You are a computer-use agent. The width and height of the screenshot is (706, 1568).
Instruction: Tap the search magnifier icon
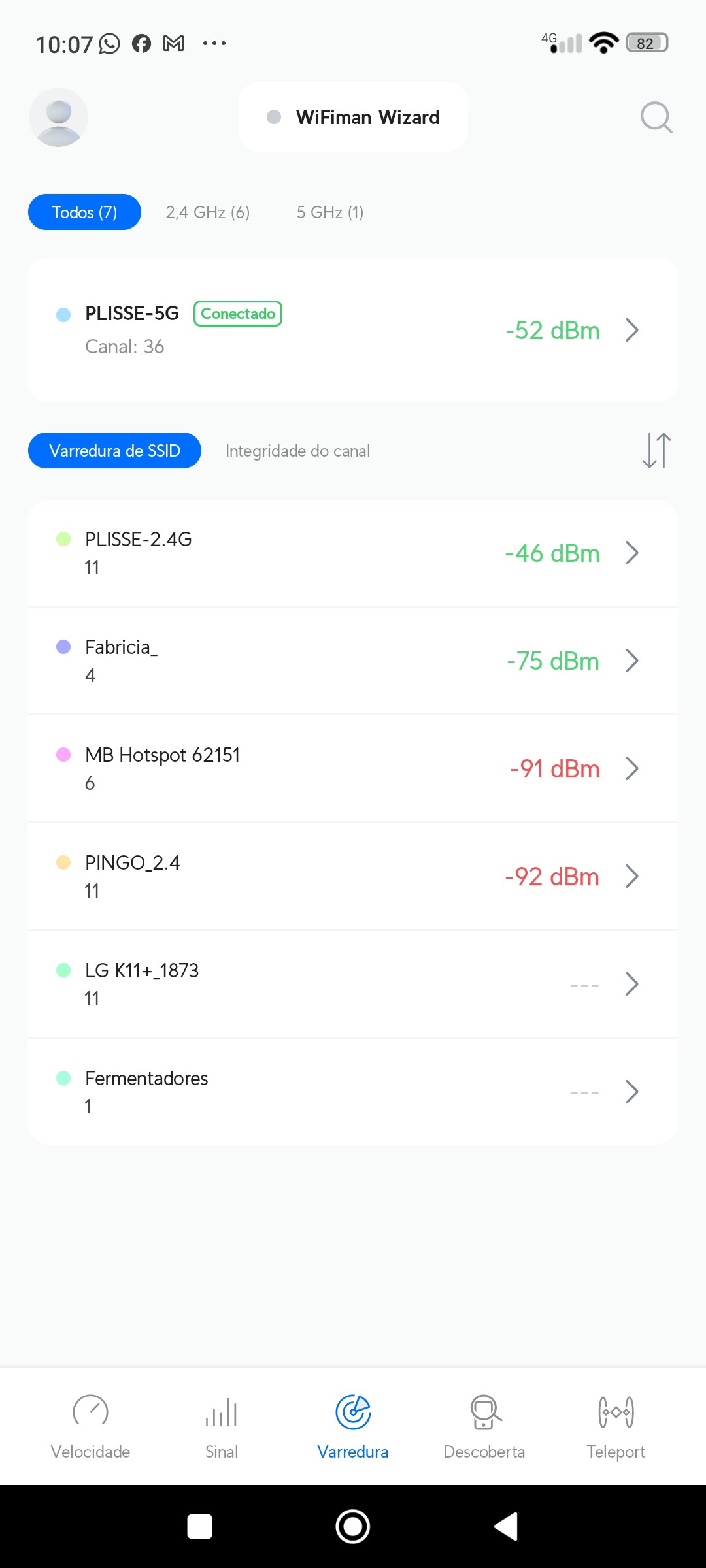656,118
